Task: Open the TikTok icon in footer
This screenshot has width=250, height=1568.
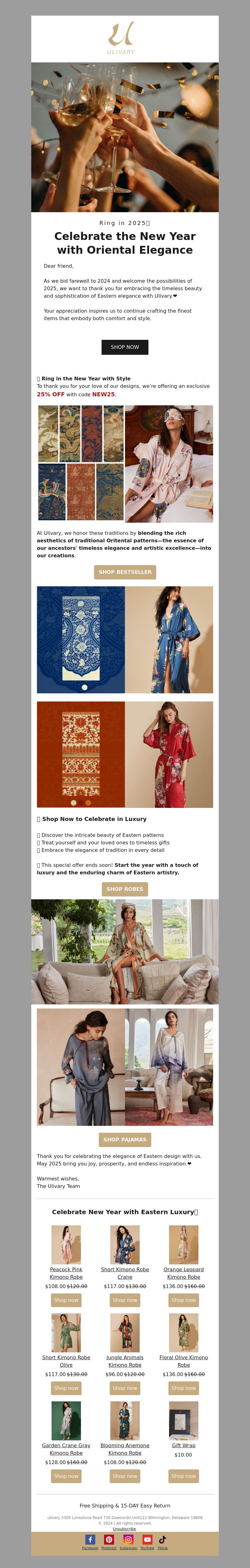Action: (x=163, y=1539)
